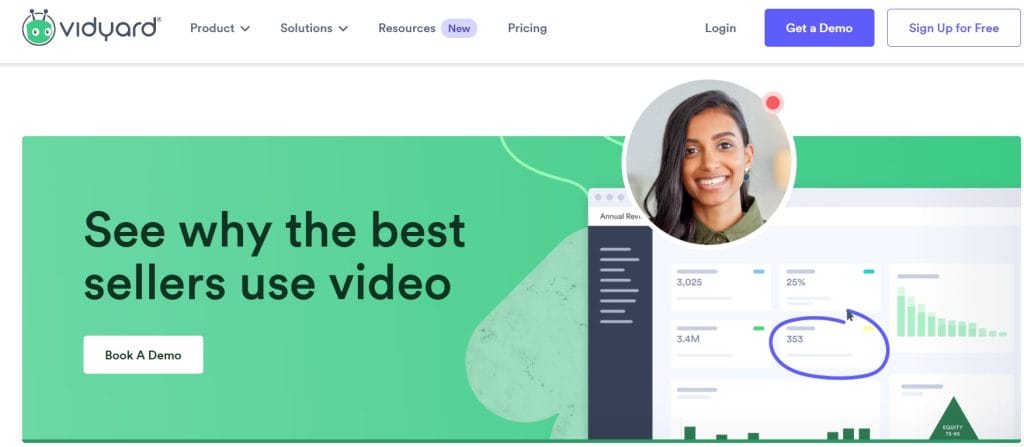Image resolution: width=1024 pixels, height=447 pixels.
Task: Click the Book A Demo button
Action: point(143,355)
